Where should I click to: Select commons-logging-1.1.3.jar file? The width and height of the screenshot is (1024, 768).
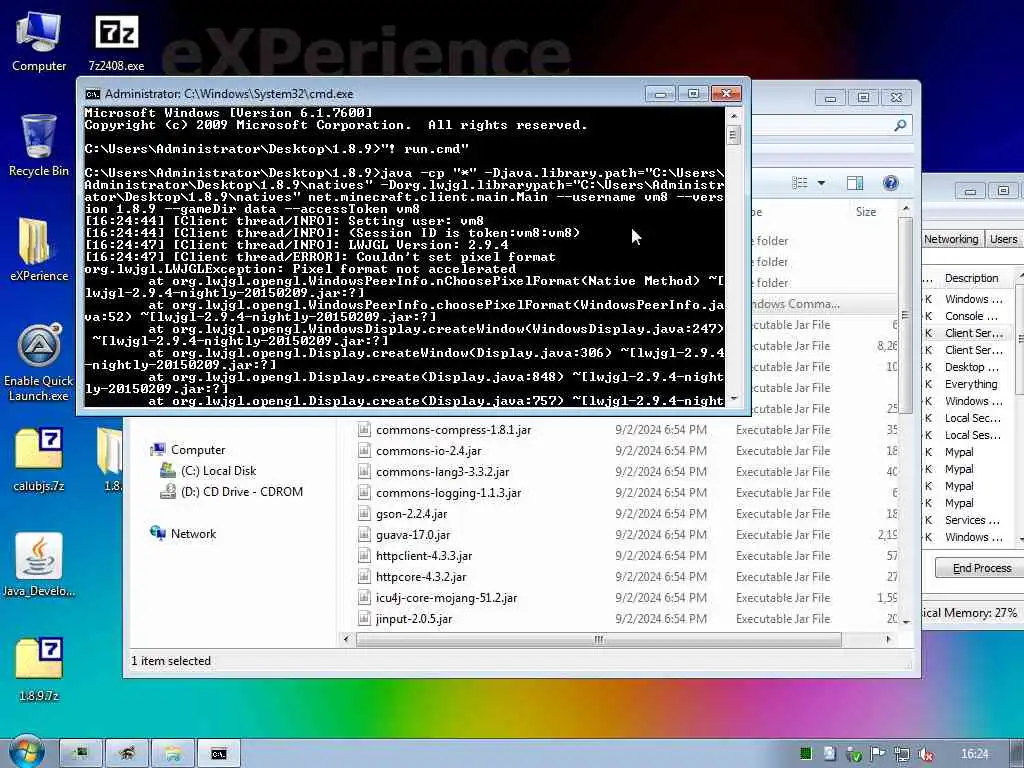click(448, 492)
